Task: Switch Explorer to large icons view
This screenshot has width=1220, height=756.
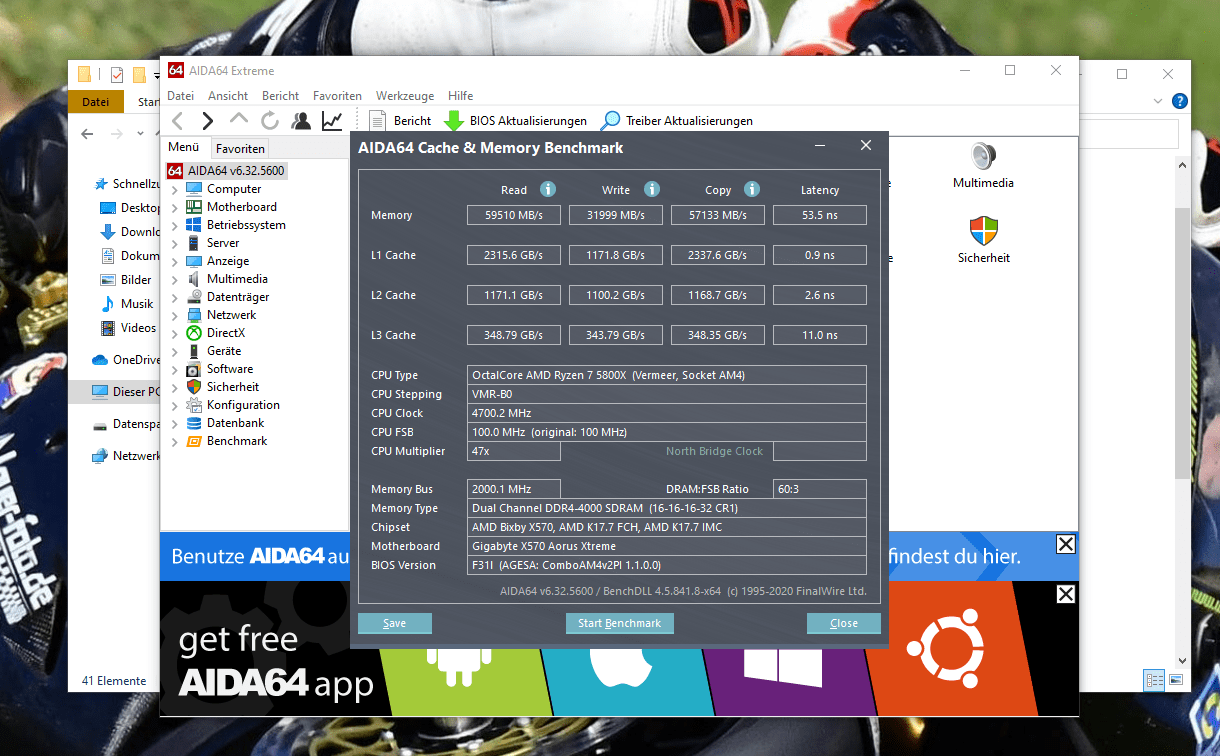Action: coord(1176,680)
